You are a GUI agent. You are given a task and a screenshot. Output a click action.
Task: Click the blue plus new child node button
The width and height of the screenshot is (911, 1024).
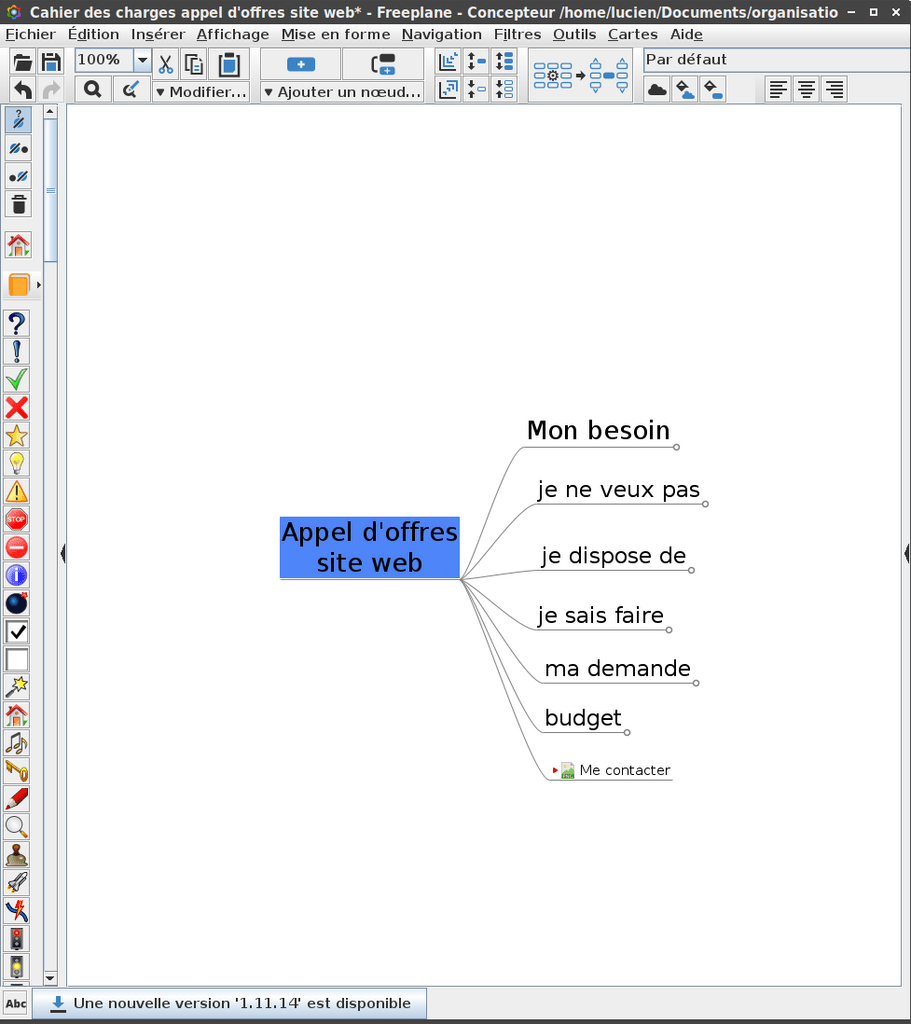[300, 64]
